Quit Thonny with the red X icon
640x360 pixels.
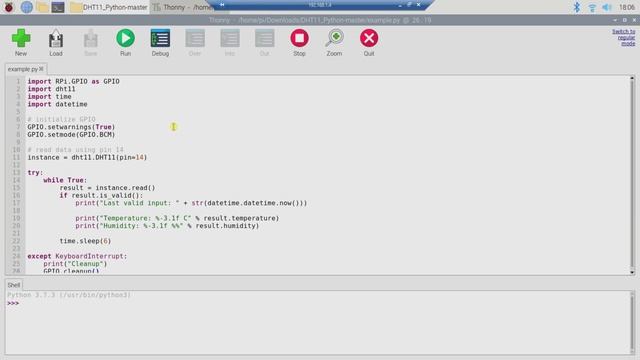369,42
